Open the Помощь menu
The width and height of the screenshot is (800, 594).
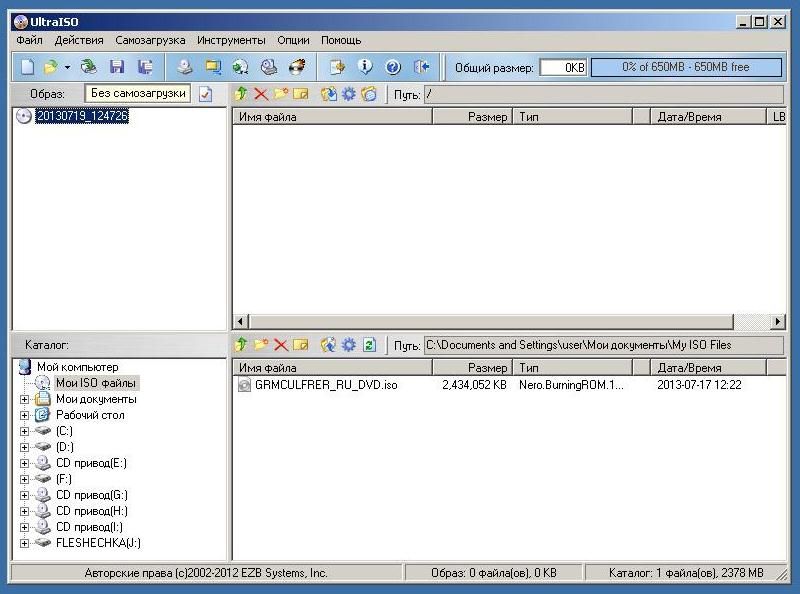tap(341, 40)
